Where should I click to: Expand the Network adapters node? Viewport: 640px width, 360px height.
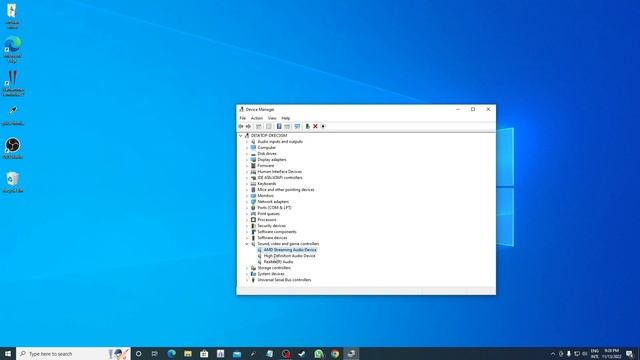[247, 202]
